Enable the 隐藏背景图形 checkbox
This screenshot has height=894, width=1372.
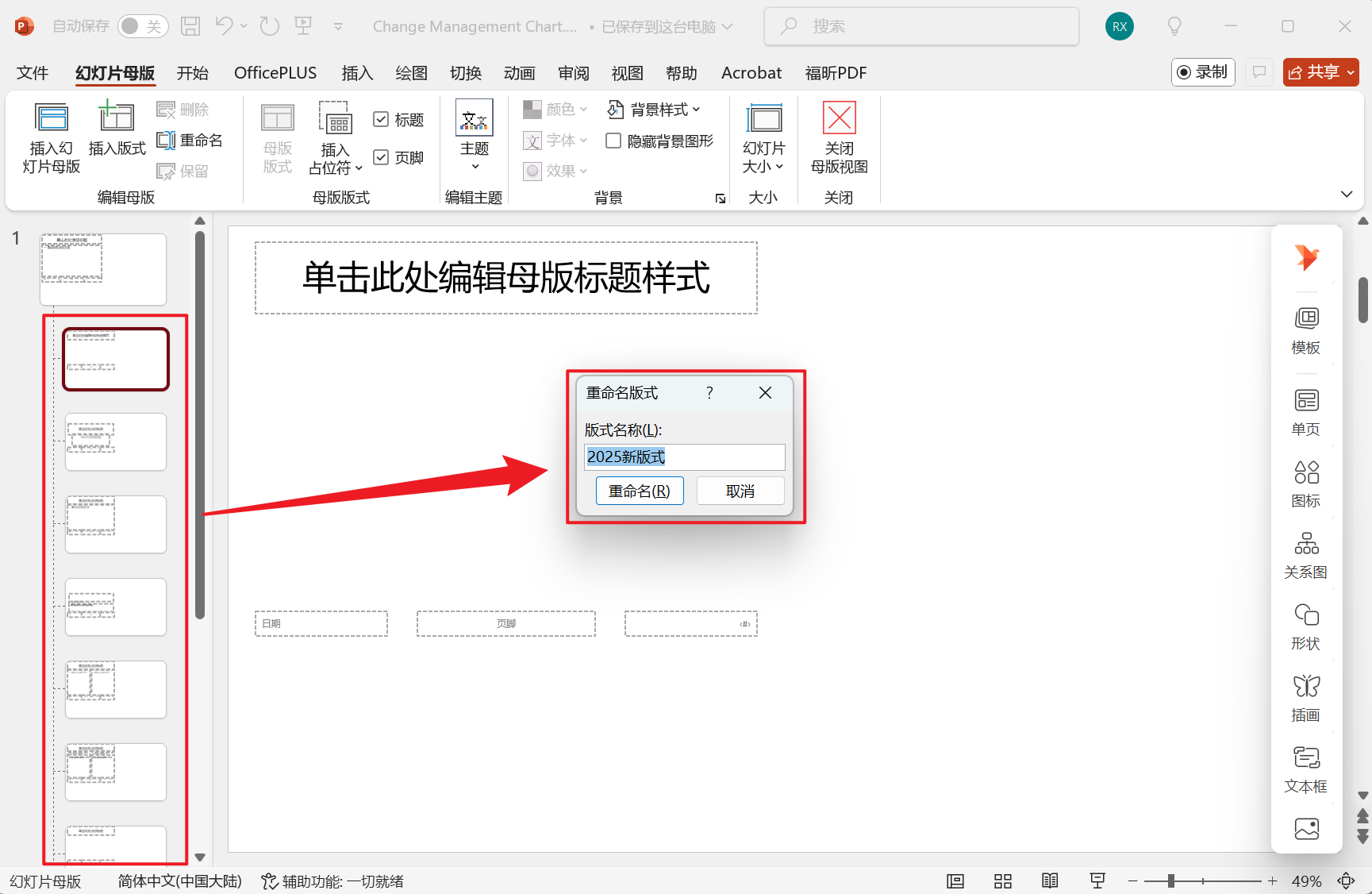613,140
